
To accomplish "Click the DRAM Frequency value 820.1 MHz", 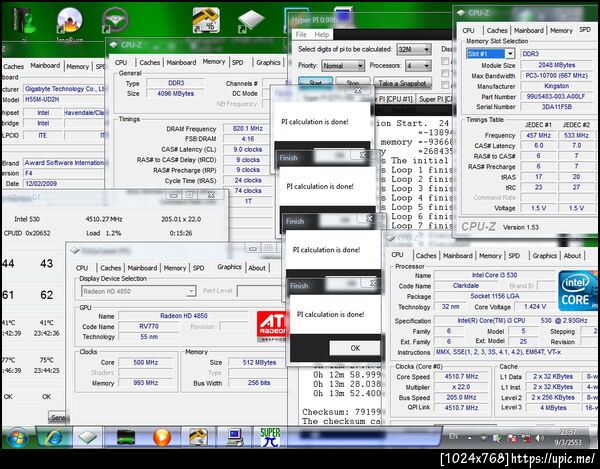I will [x=248, y=129].
